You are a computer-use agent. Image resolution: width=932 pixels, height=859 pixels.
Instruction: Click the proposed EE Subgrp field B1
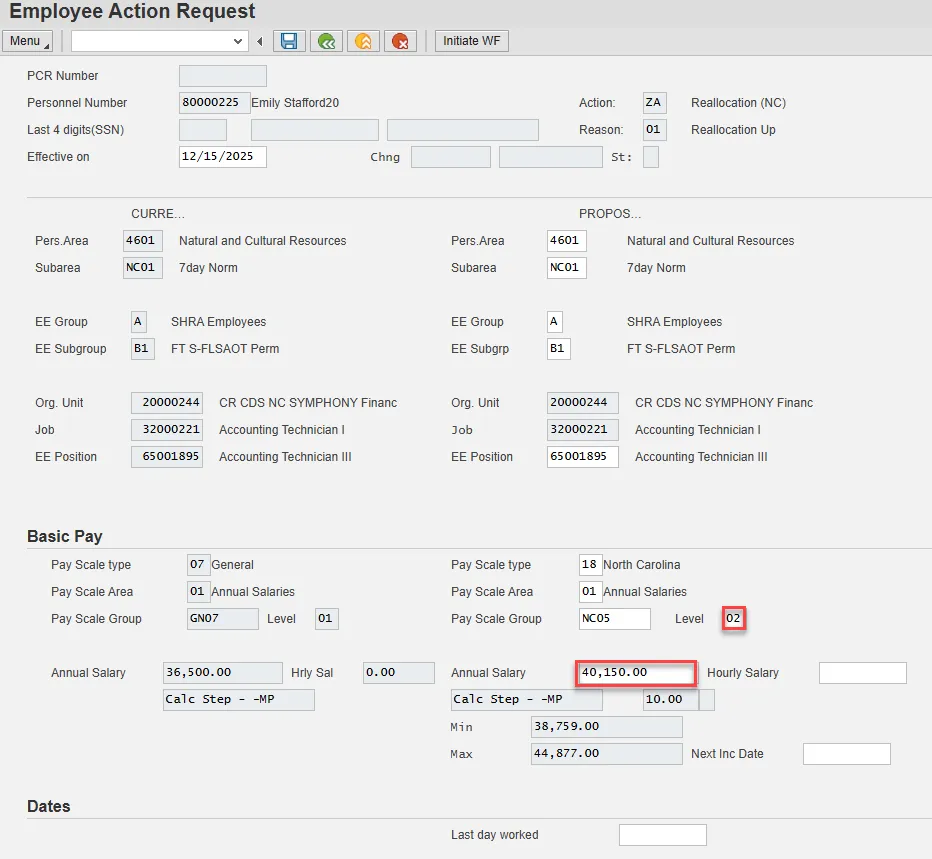558,349
